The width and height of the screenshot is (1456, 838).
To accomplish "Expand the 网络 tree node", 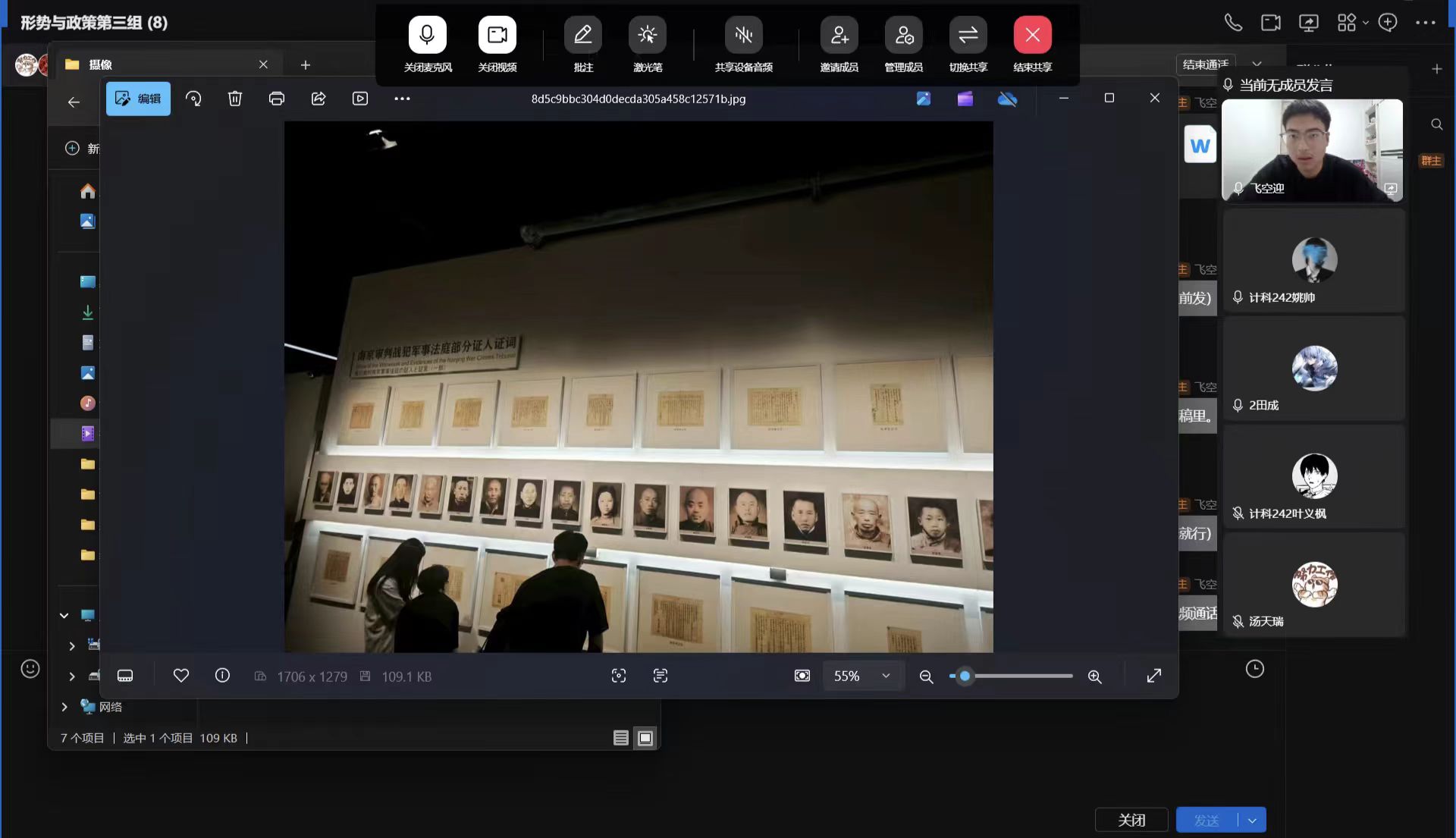I will 64,707.
